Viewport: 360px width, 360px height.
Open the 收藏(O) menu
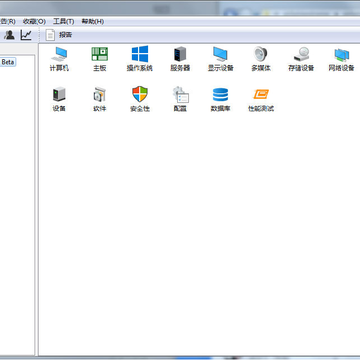[x=34, y=22]
